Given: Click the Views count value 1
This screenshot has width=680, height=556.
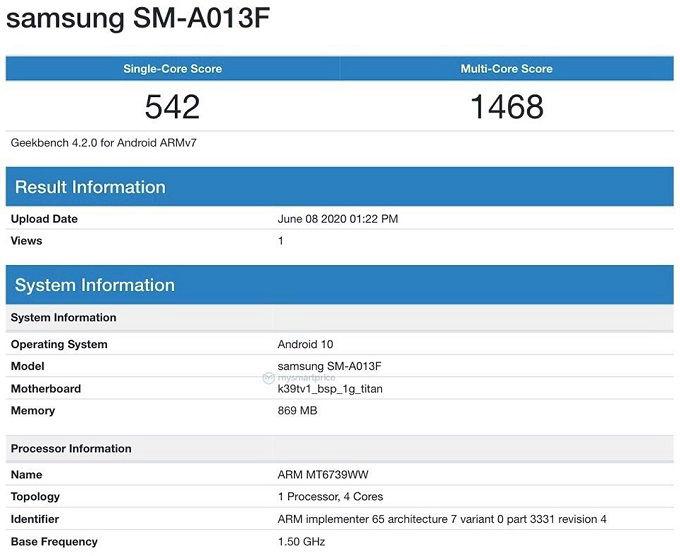Looking at the screenshot, I should pyautogui.click(x=281, y=241).
